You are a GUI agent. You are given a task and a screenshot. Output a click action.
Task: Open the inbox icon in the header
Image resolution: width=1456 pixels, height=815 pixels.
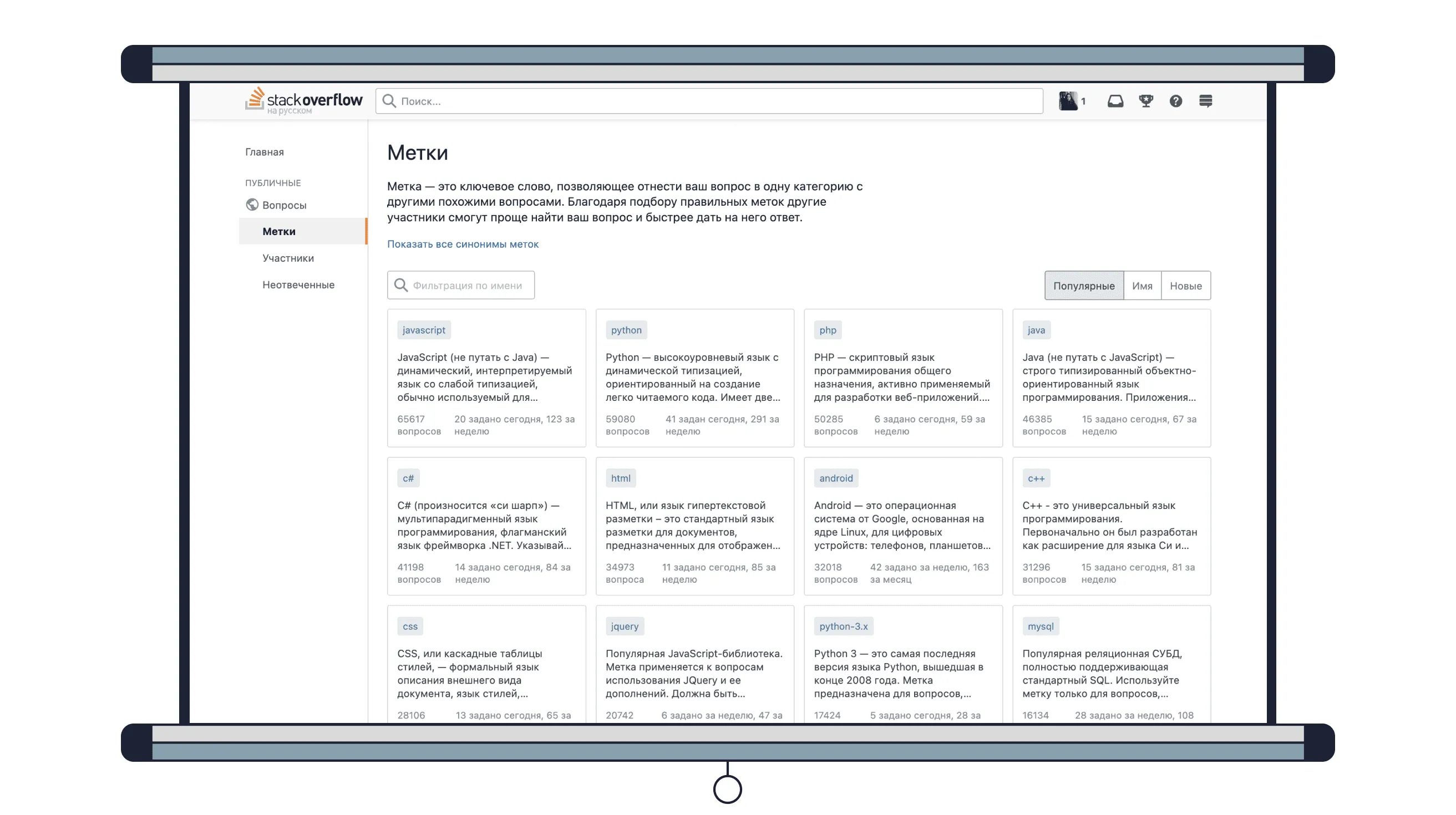(x=1115, y=101)
